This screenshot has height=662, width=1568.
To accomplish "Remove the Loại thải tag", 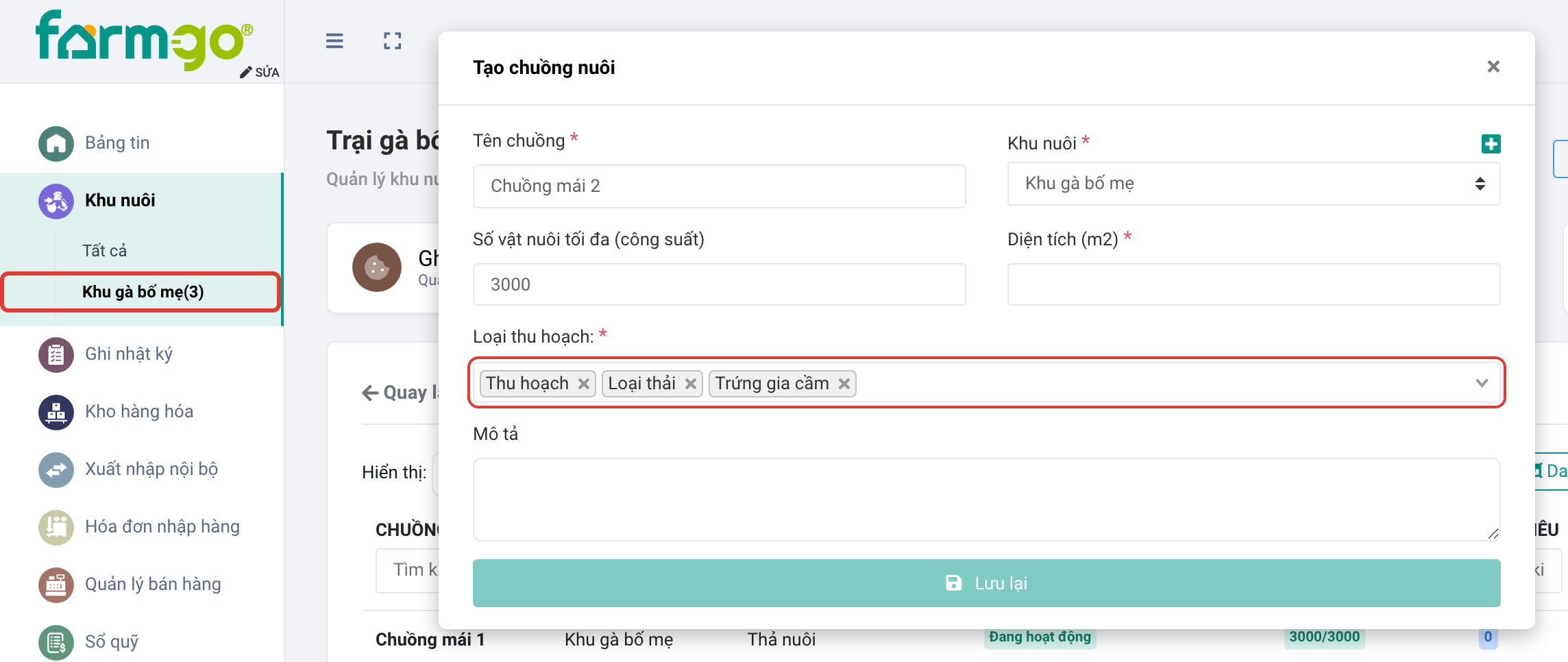I will point(691,384).
